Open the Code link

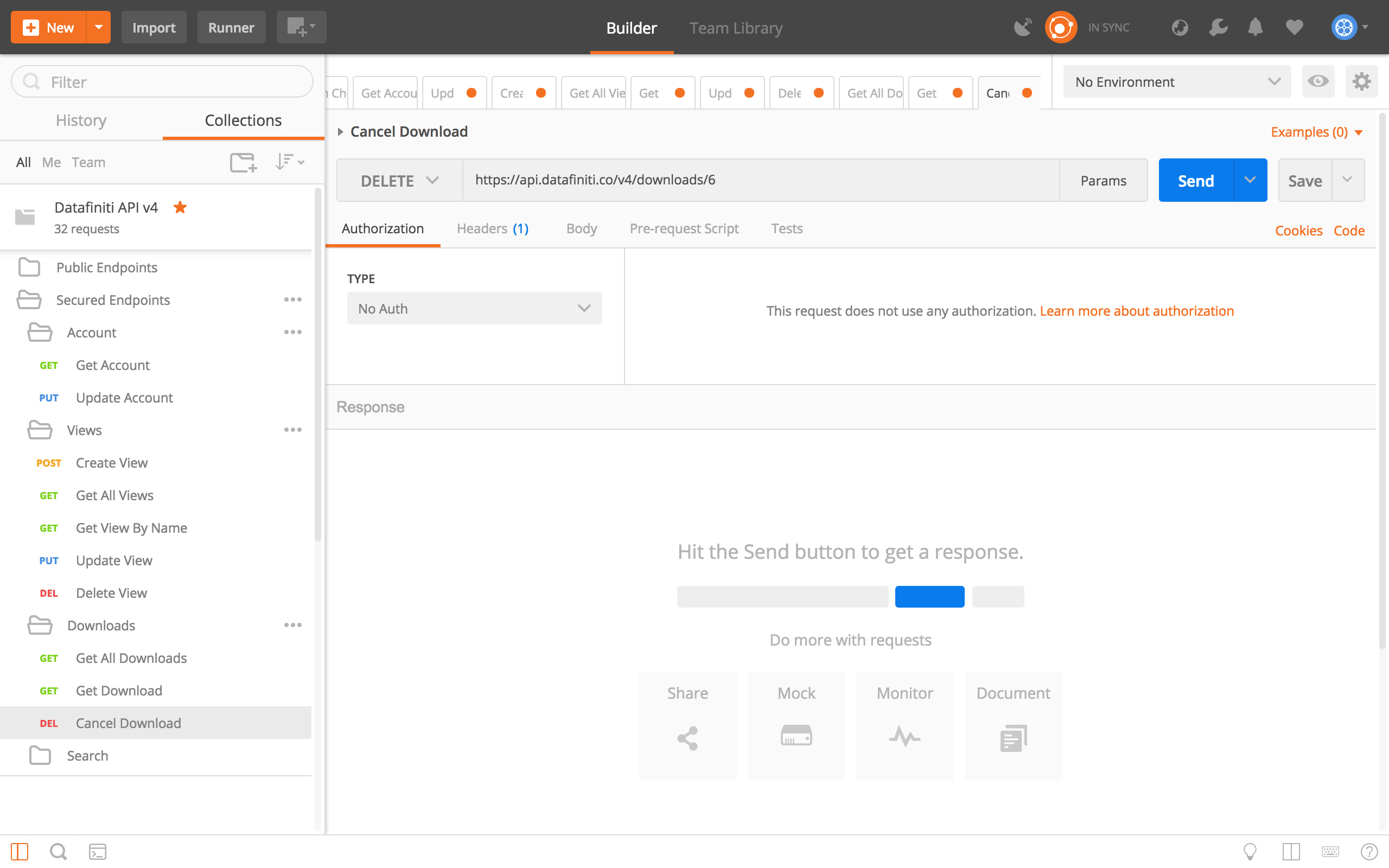[1349, 230]
